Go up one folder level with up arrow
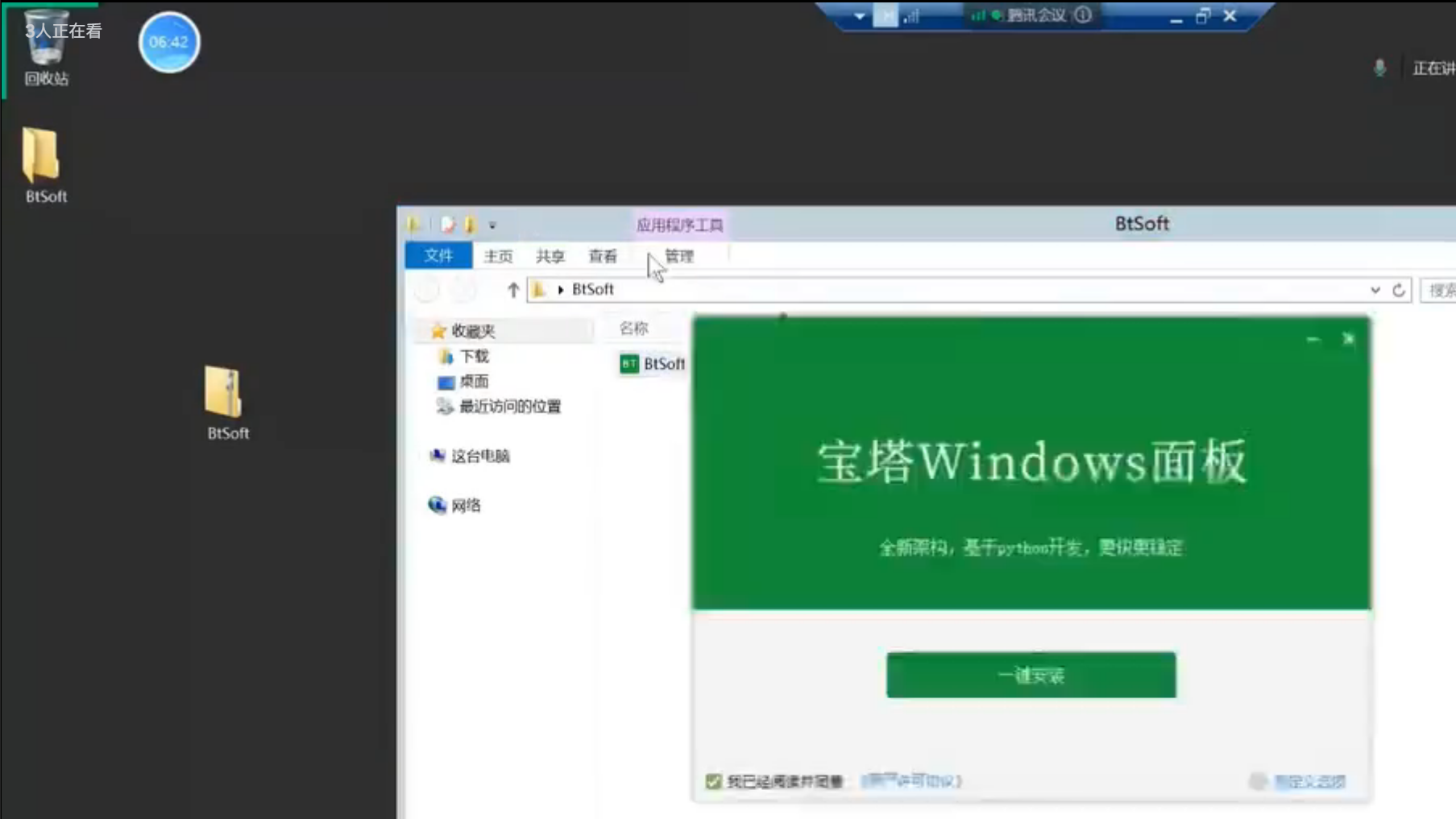Screen dimensions: 1456x819 pos(512,289)
